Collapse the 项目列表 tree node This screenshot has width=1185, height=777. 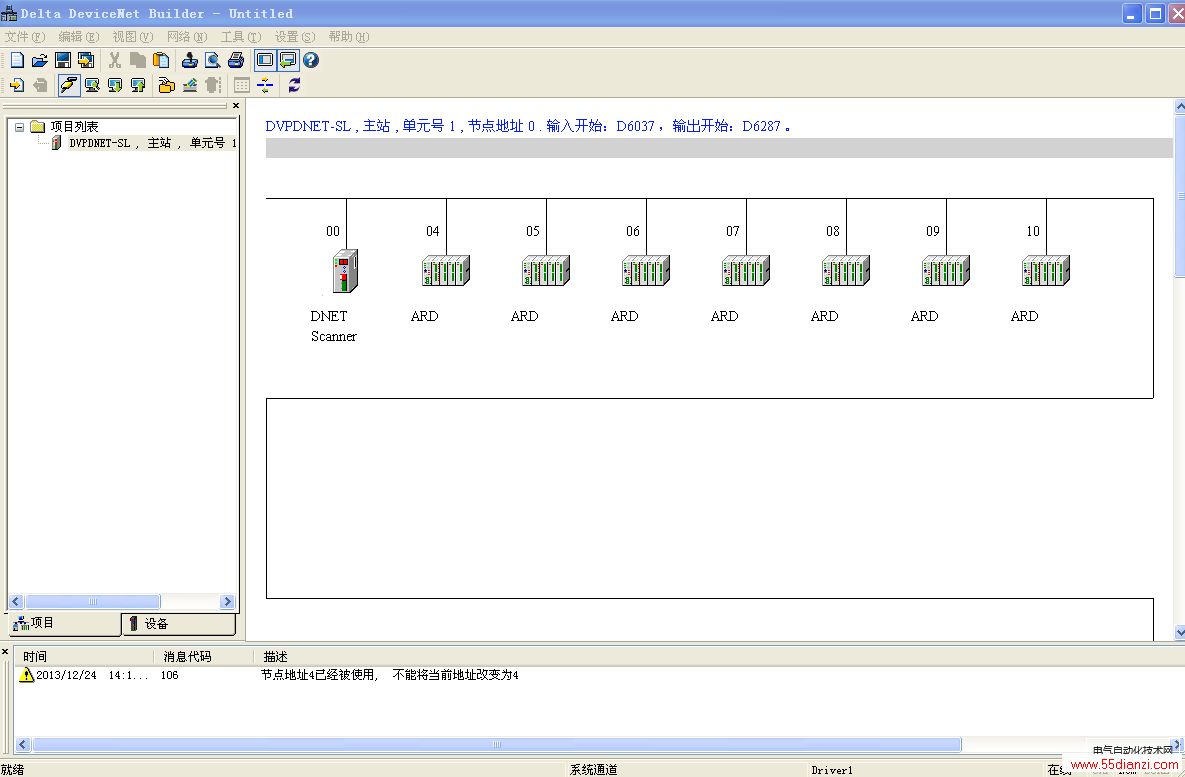click(20, 127)
